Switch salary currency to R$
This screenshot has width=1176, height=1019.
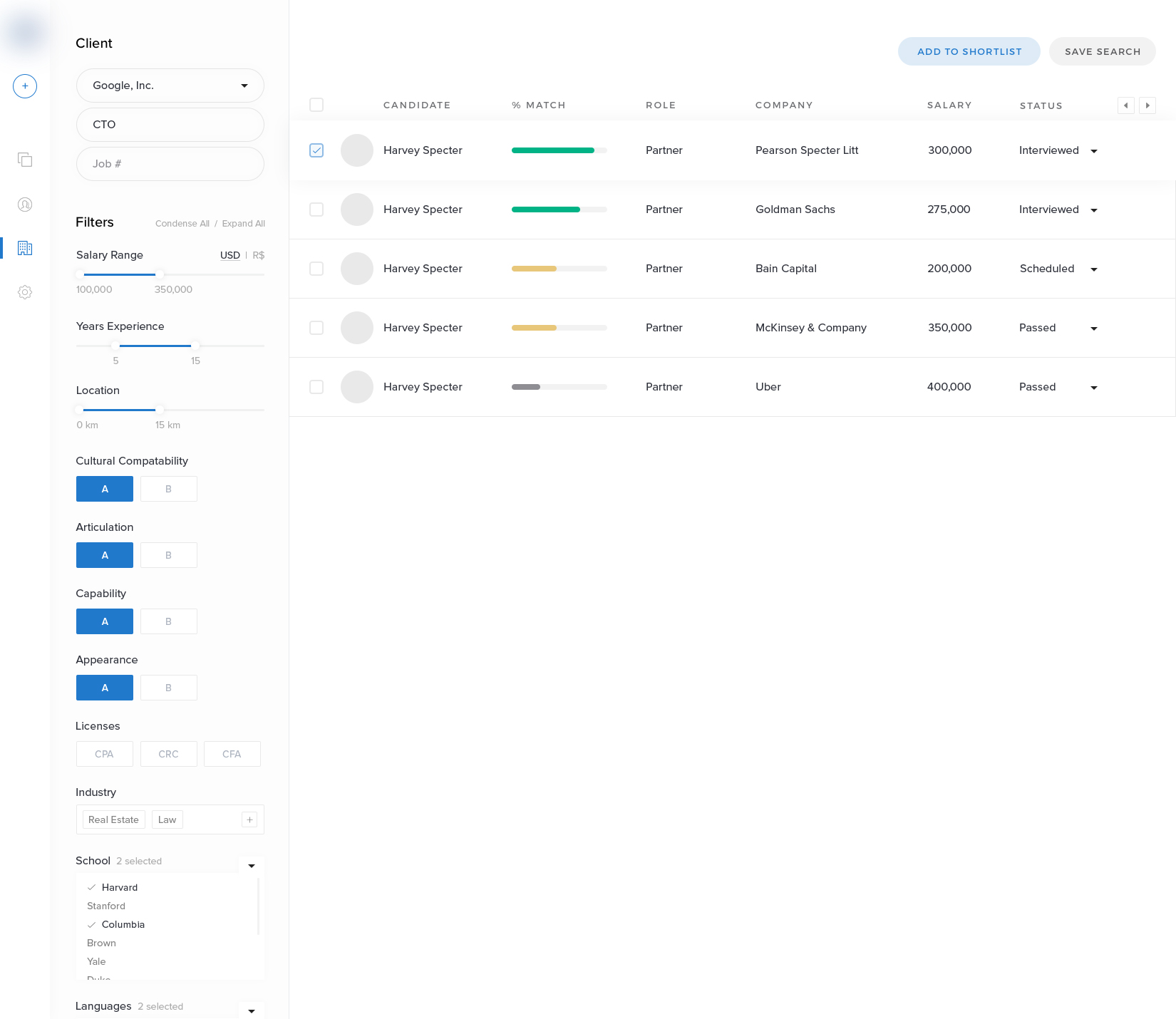coord(259,255)
